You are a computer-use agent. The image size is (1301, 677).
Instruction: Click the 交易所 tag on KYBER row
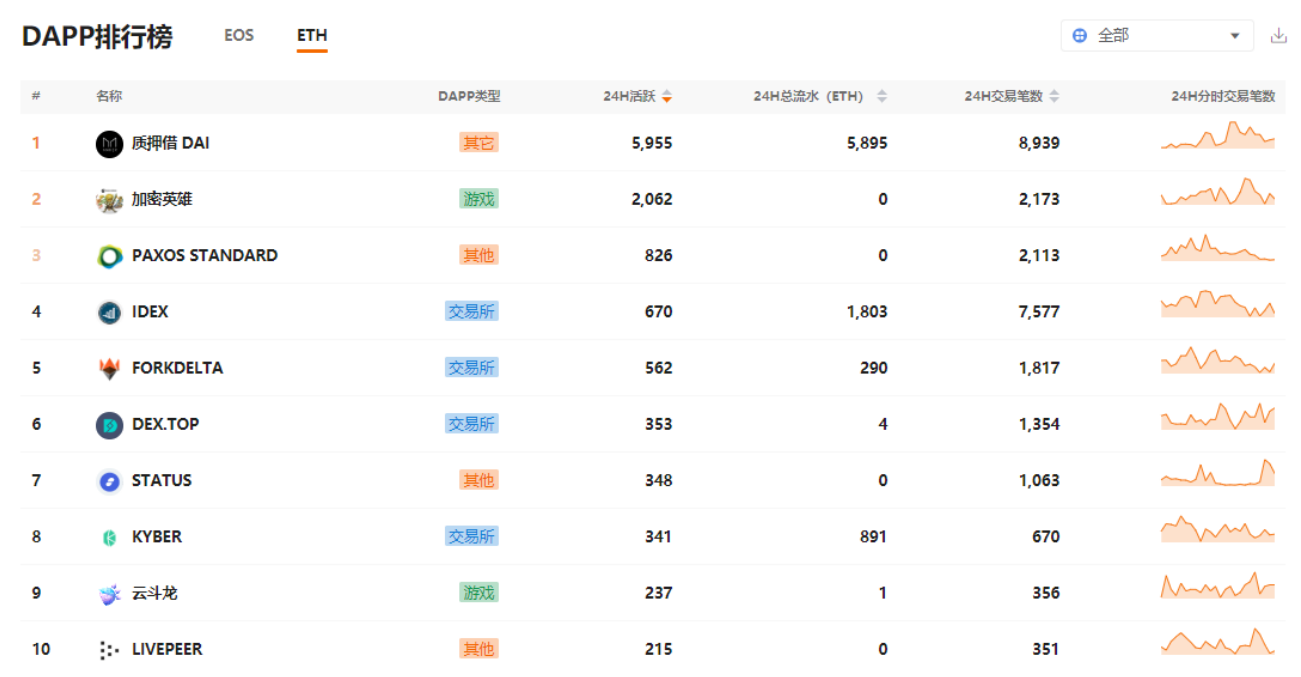(x=471, y=536)
